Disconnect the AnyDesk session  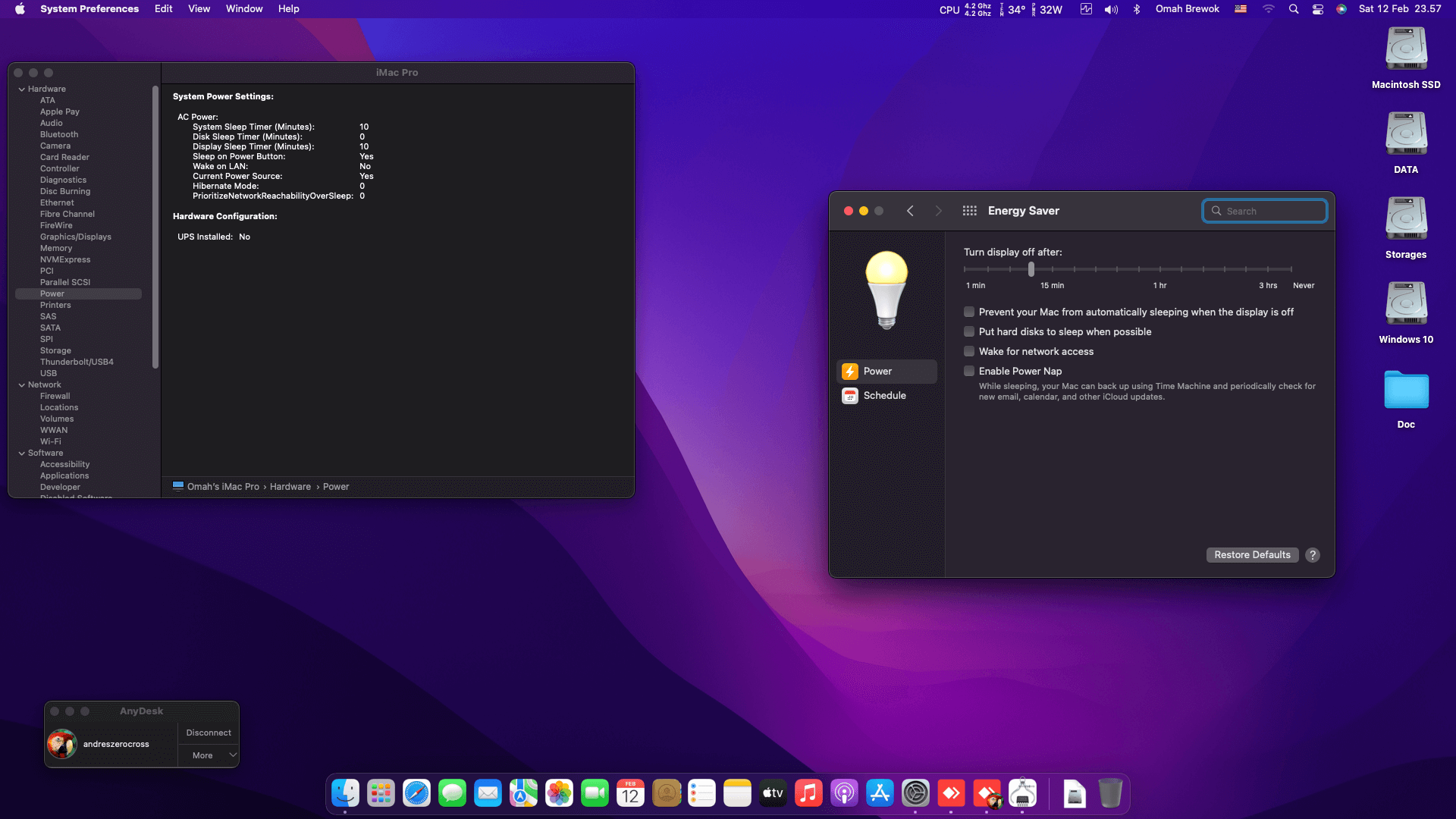[209, 733]
